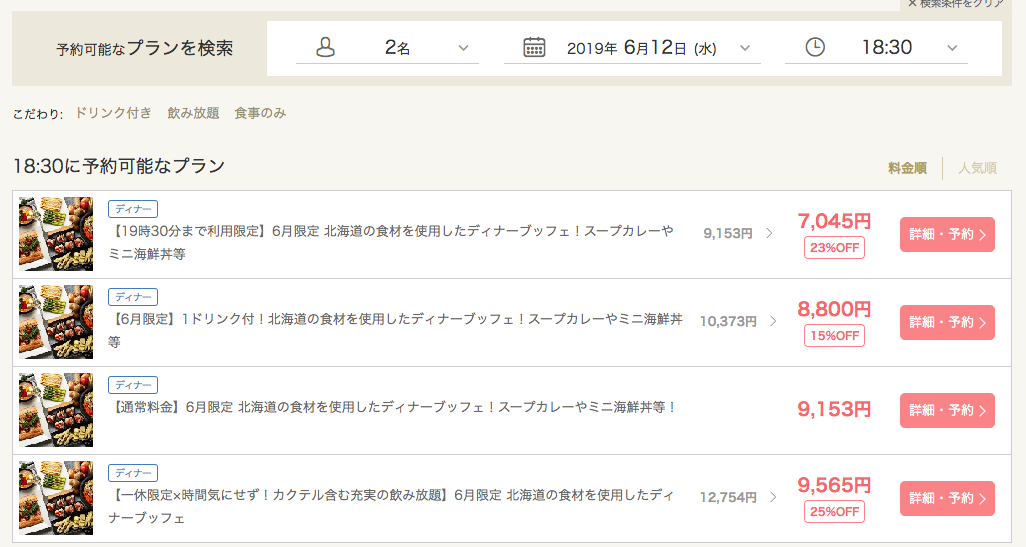Image resolution: width=1026 pixels, height=547 pixels.
Task: Open thumbnail of 通常料金 plan
Action: [56, 410]
